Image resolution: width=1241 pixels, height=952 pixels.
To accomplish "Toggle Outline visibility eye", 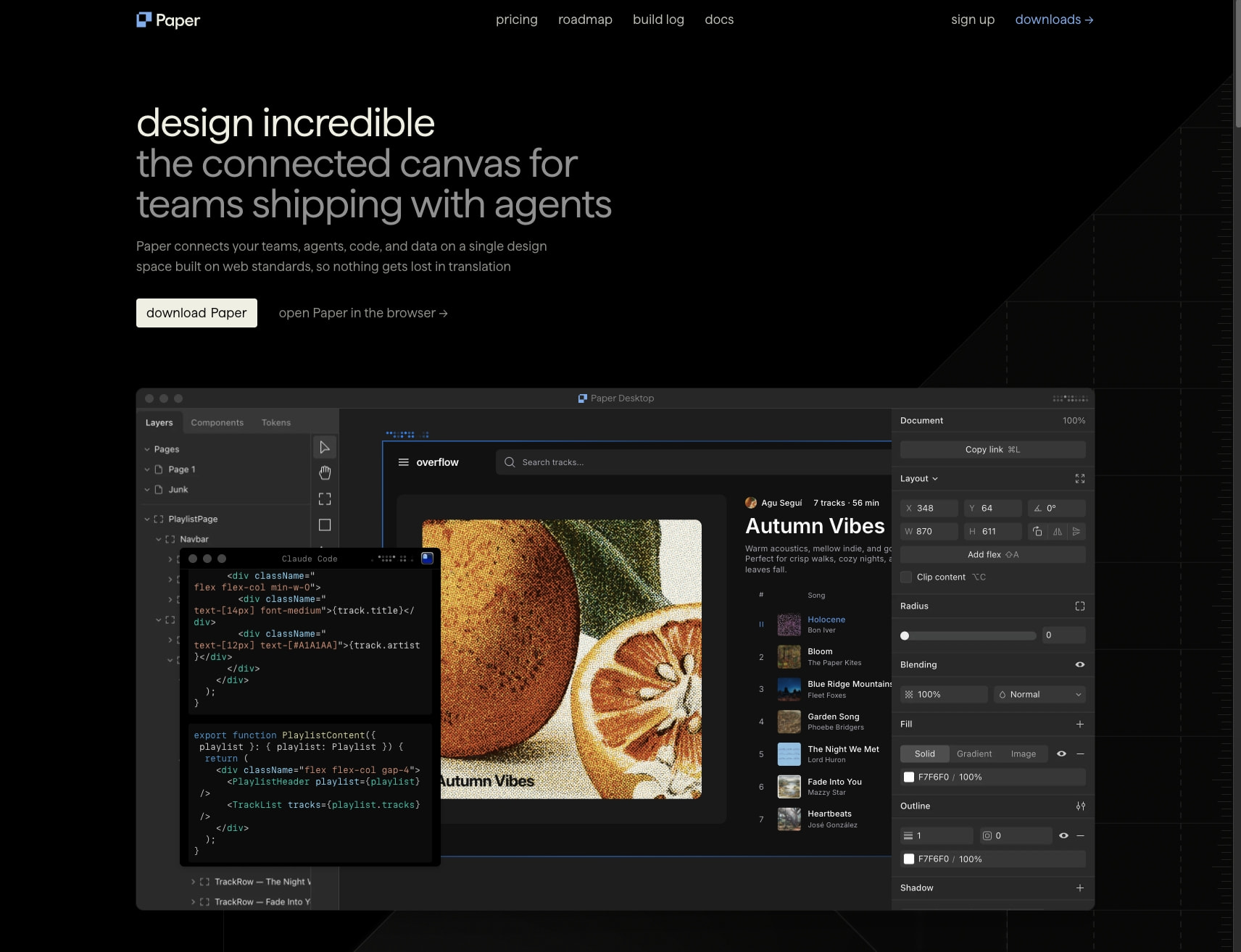I will tap(1063, 836).
